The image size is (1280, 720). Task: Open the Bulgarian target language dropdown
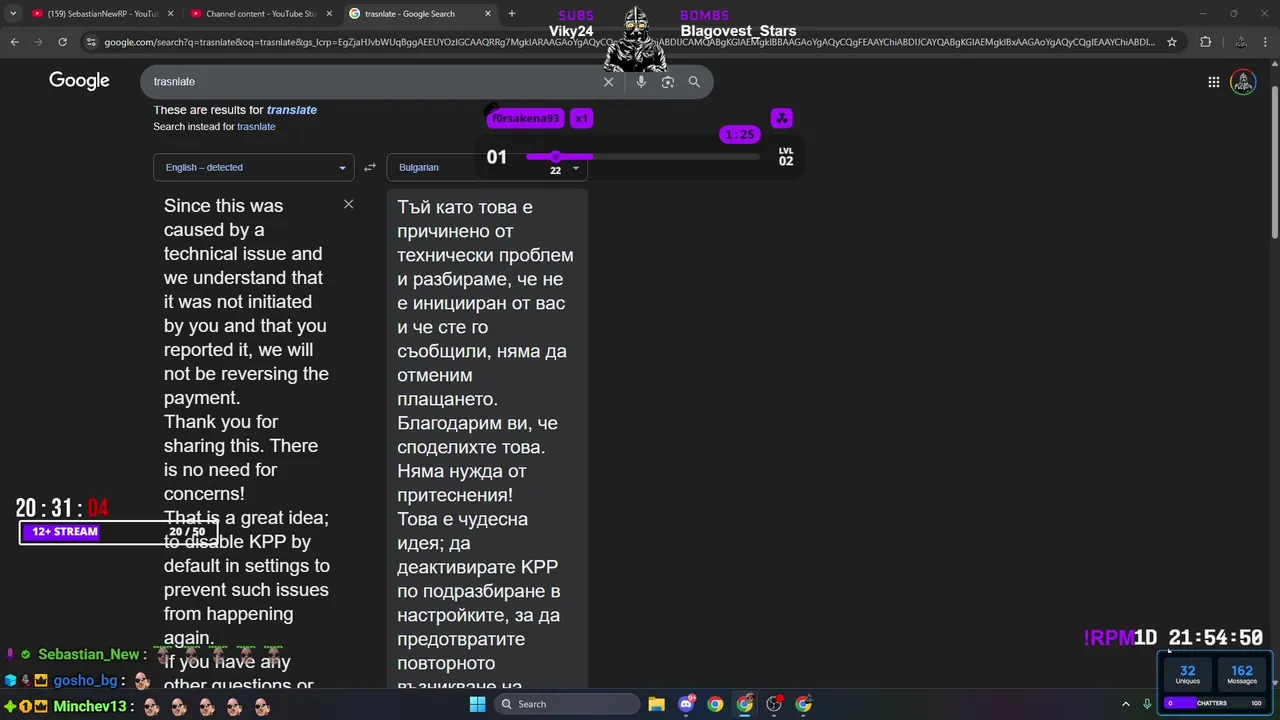(x=487, y=167)
